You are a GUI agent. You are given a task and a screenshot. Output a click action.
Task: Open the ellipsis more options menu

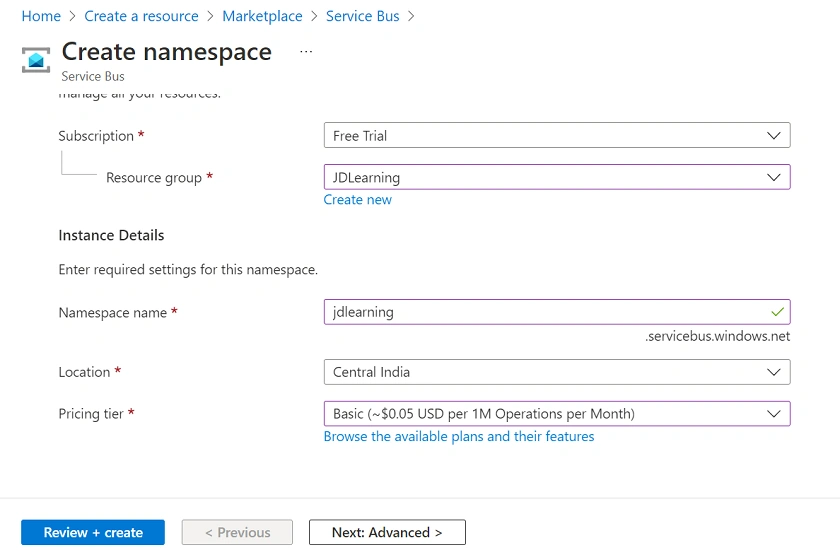point(306,51)
